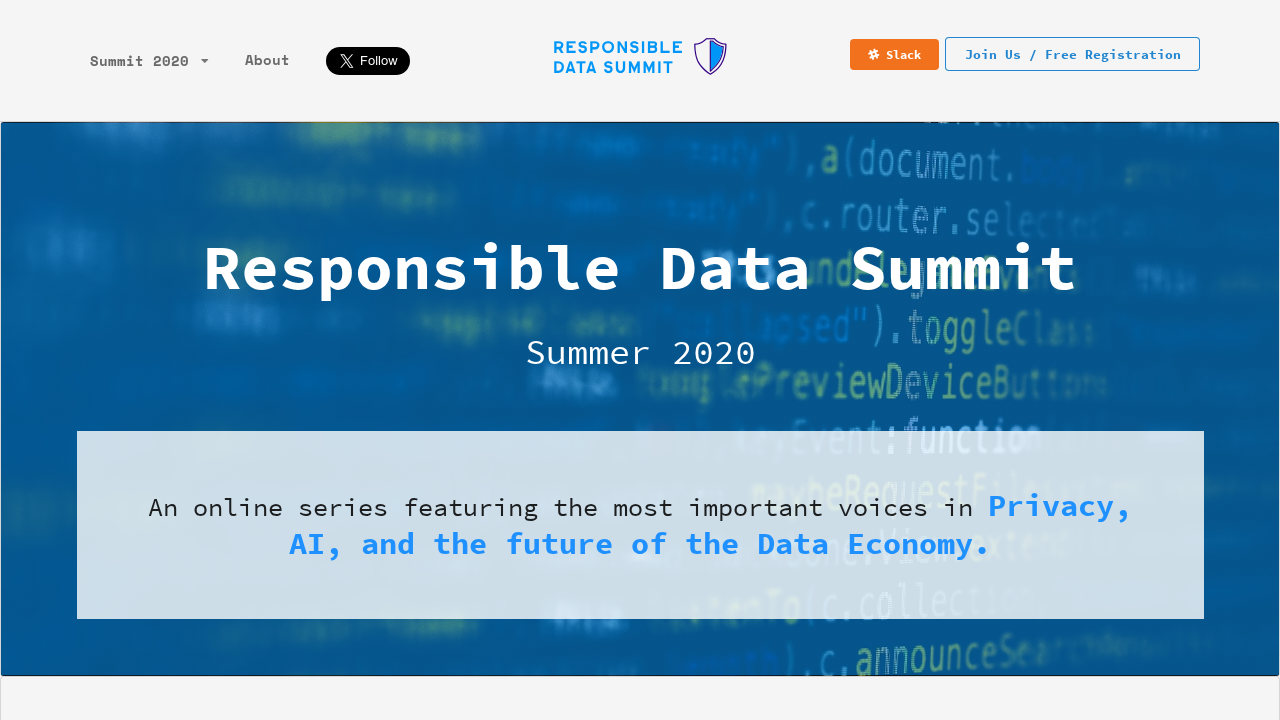Click Join Us / Free Registration
The width and height of the screenshot is (1280, 720).
tap(1072, 54)
